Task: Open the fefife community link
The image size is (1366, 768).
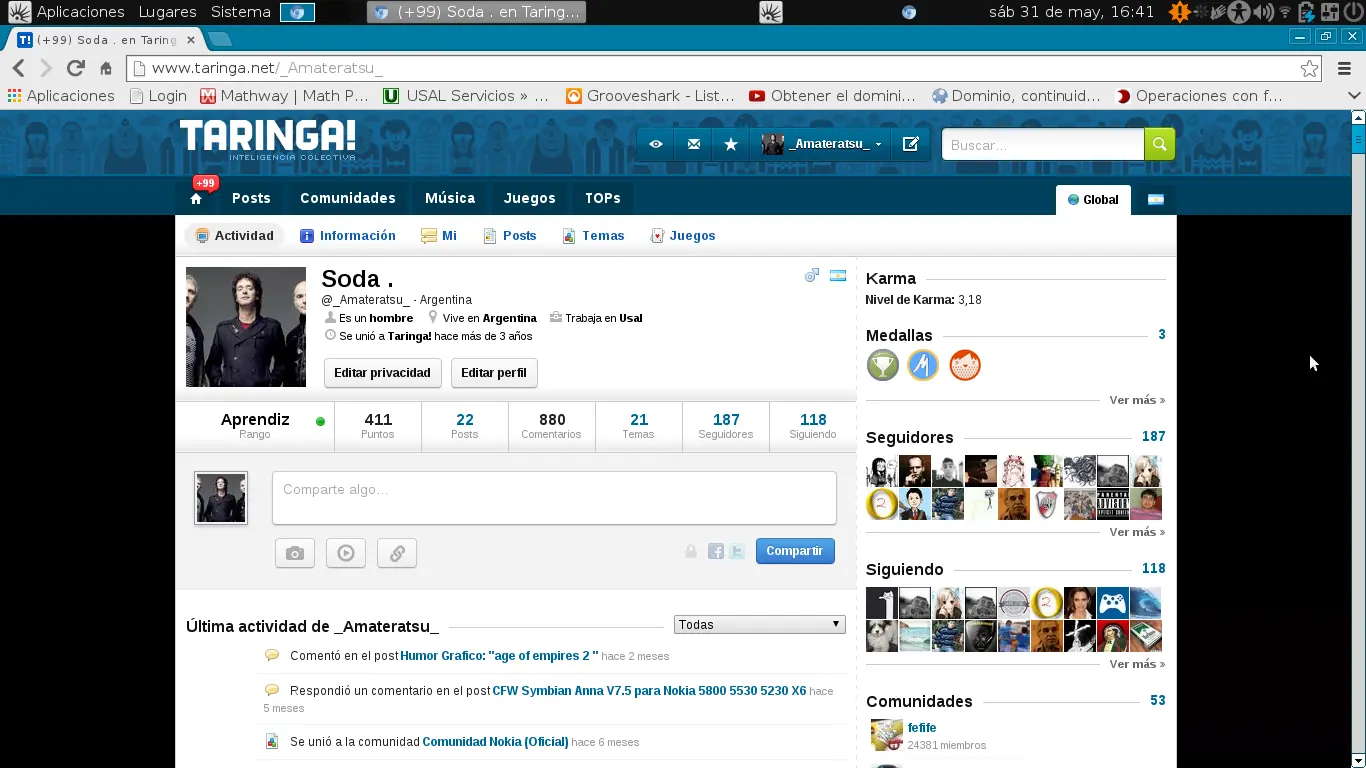Action: click(922, 728)
